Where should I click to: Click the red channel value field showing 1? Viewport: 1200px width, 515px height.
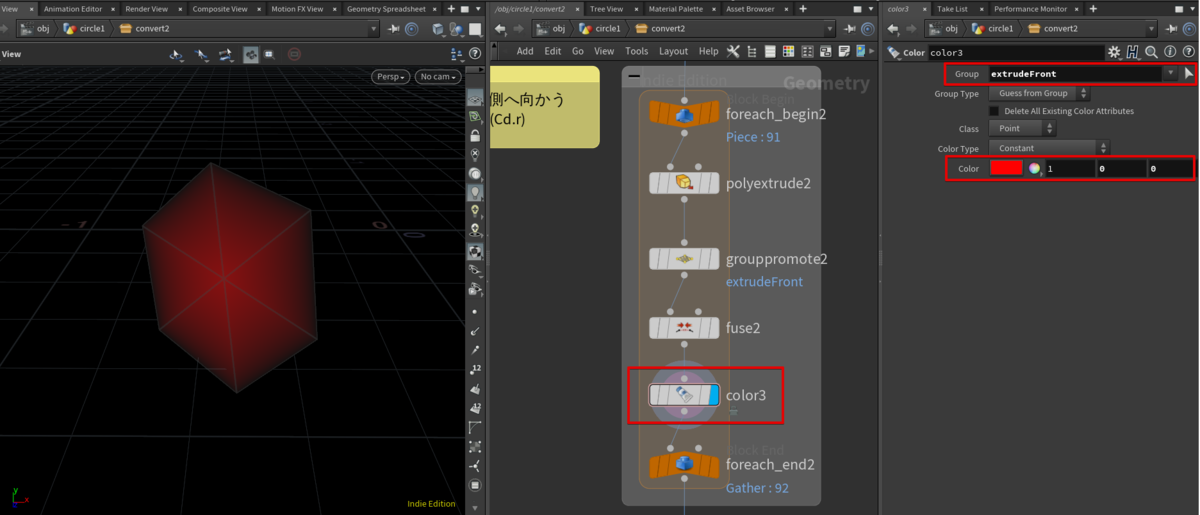[x=1069, y=169]
